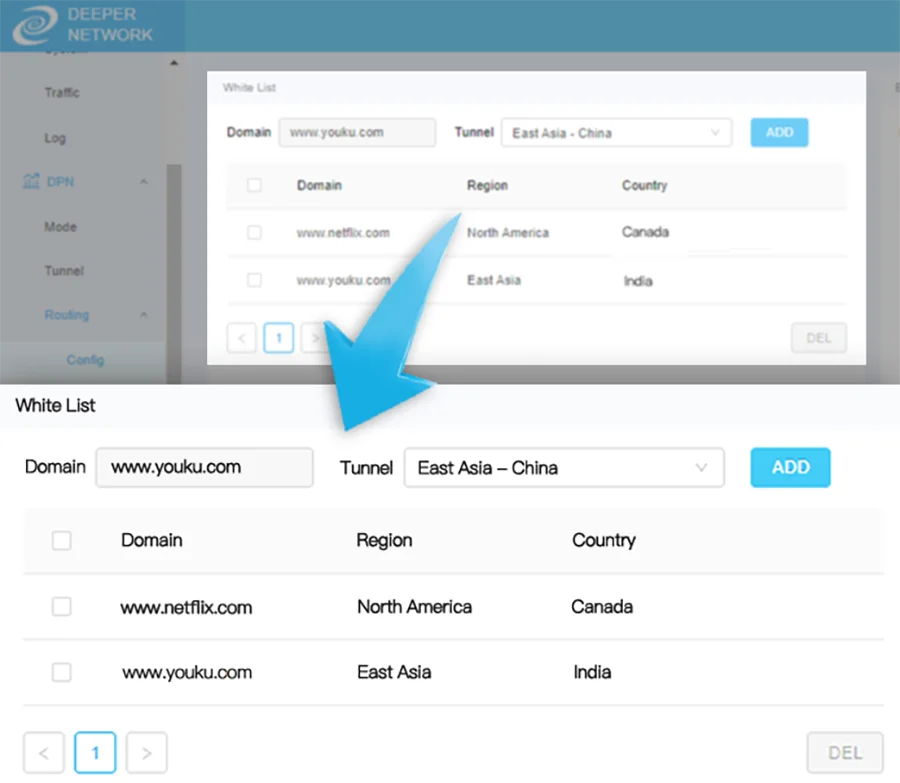This screenshot has width=900, height=783.
Task: Toggle select-all checkbox in enlarged table header
Action: [61, 540]
